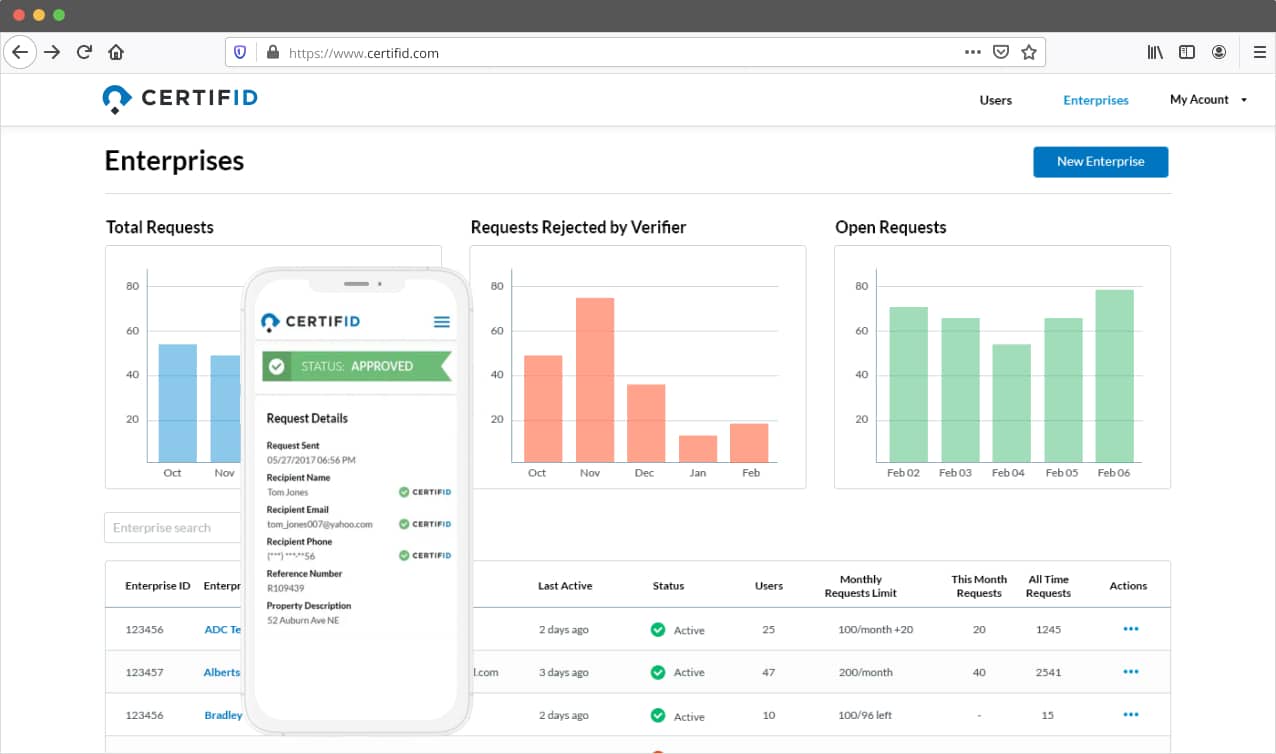
Task: Click the Feb 04 bar in Open Requests chart
Action: coord(1011,403)
